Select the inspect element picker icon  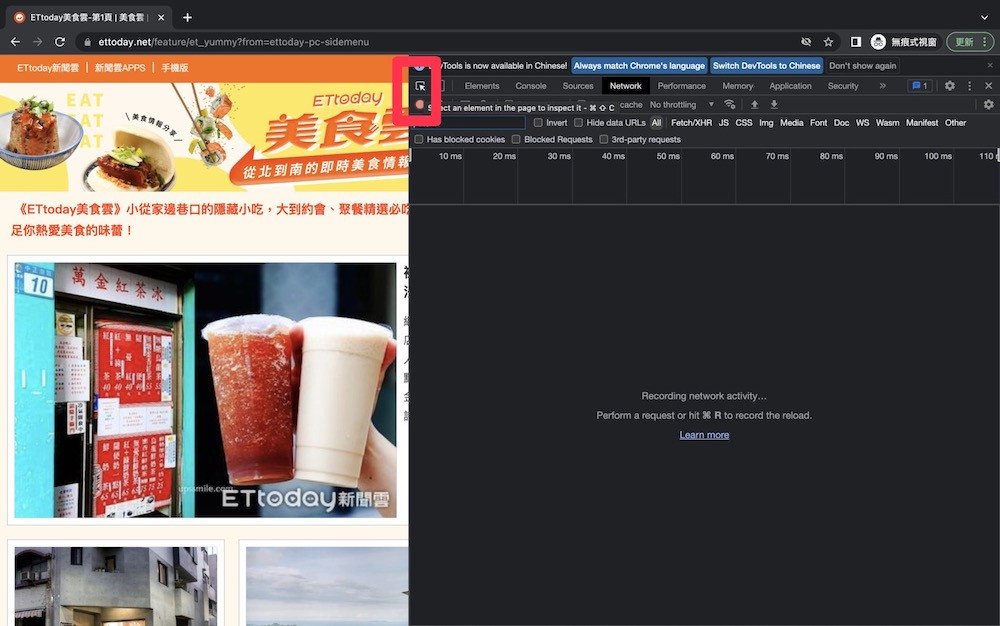pyautogui.click(x=420, y=85)
